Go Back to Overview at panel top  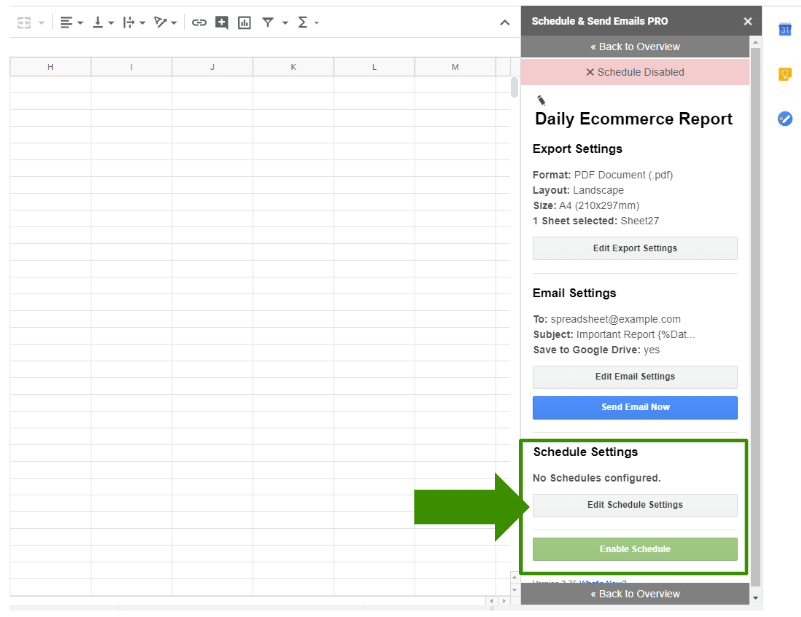point(635,47)
